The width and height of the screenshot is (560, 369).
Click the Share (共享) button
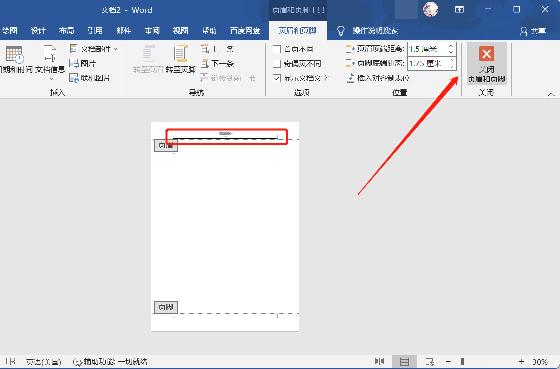tap(533, 31)
